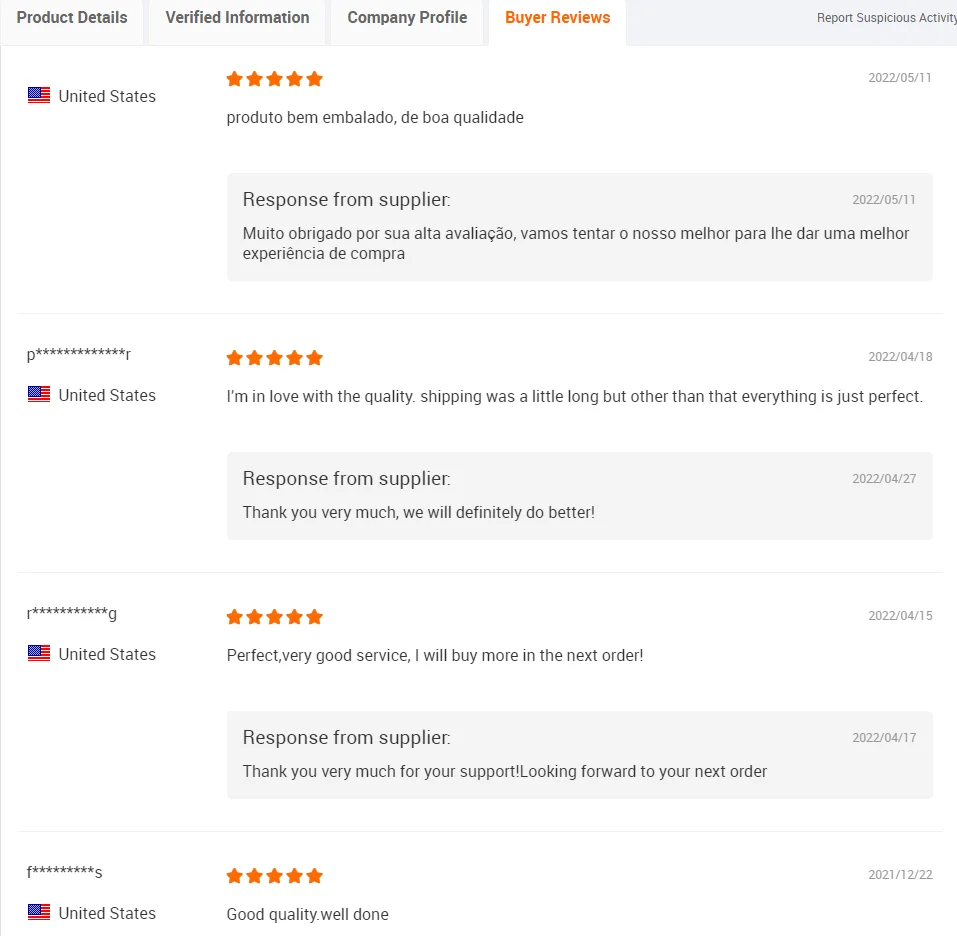Open the Product Details tab
The height and width of the screenshot is (936, 957).
coord(72,18)
